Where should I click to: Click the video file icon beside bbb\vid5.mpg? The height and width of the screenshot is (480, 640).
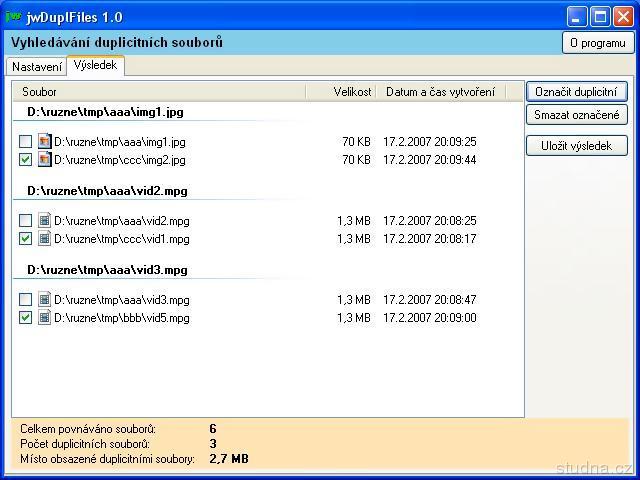pyautogui.click(x=44, y=318)
